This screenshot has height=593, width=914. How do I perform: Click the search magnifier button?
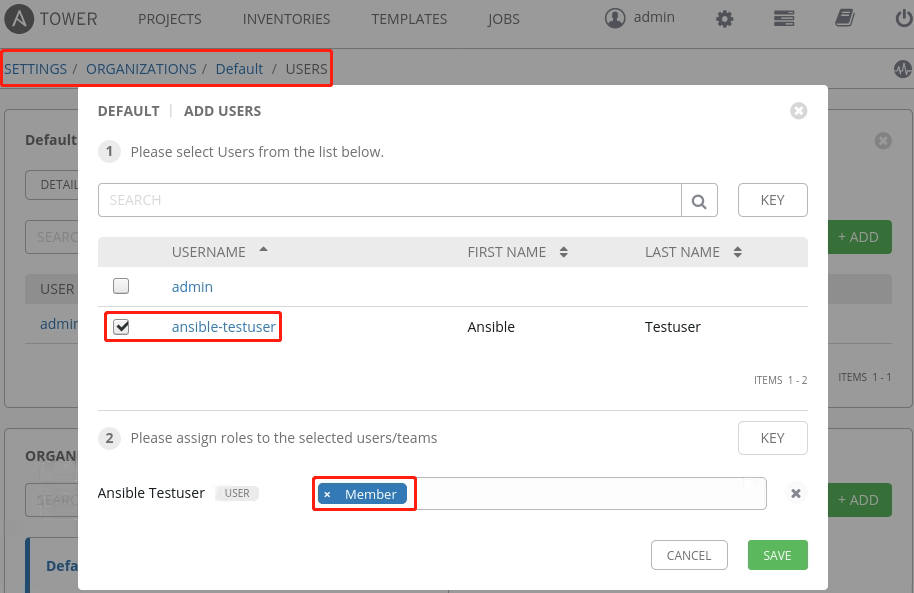pos(700,200)
